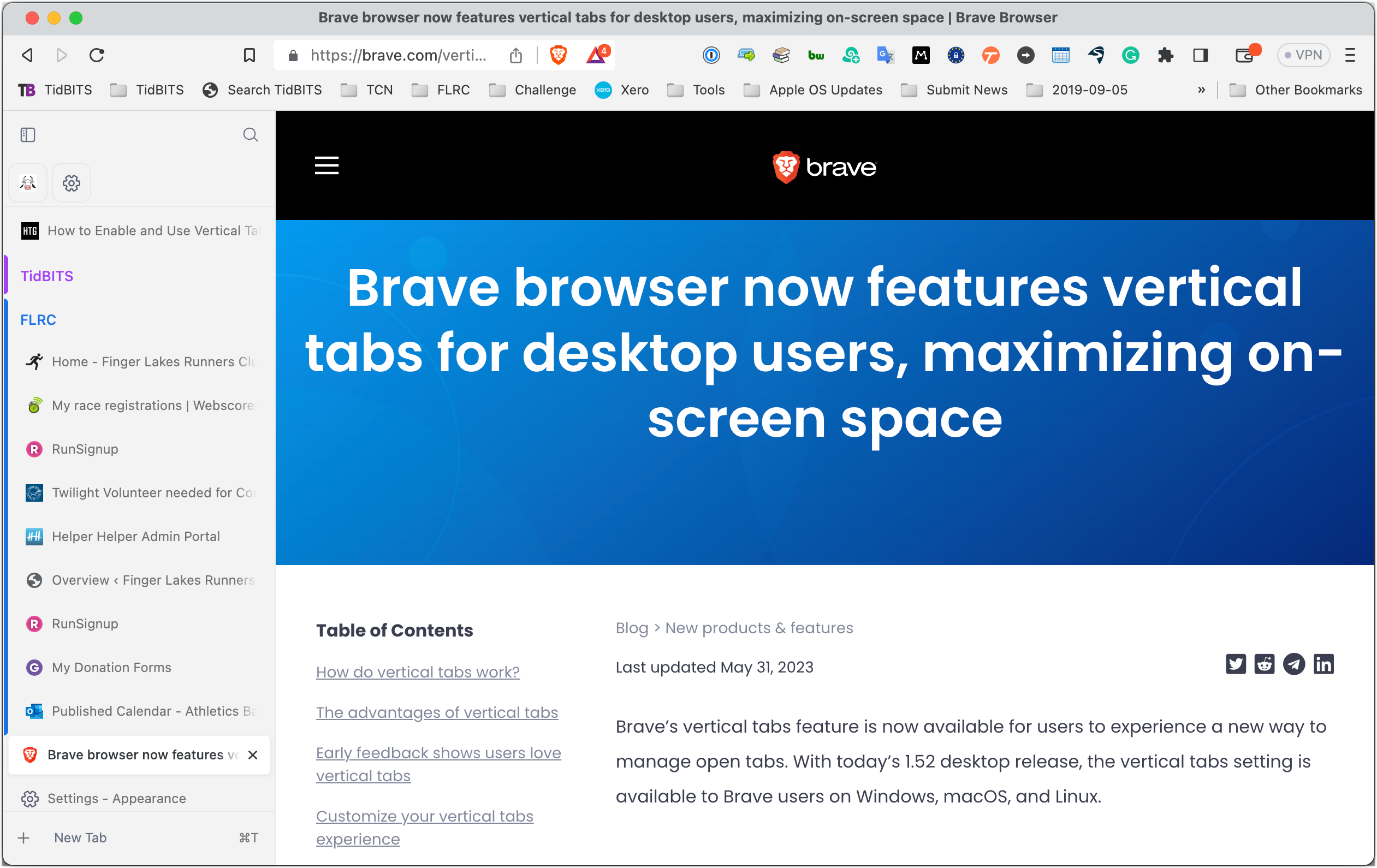The height and width of the screenshot is (868, 1377).
Task: Toggle the vertical tabs sidebar collapse button
Action: (28, 135)
